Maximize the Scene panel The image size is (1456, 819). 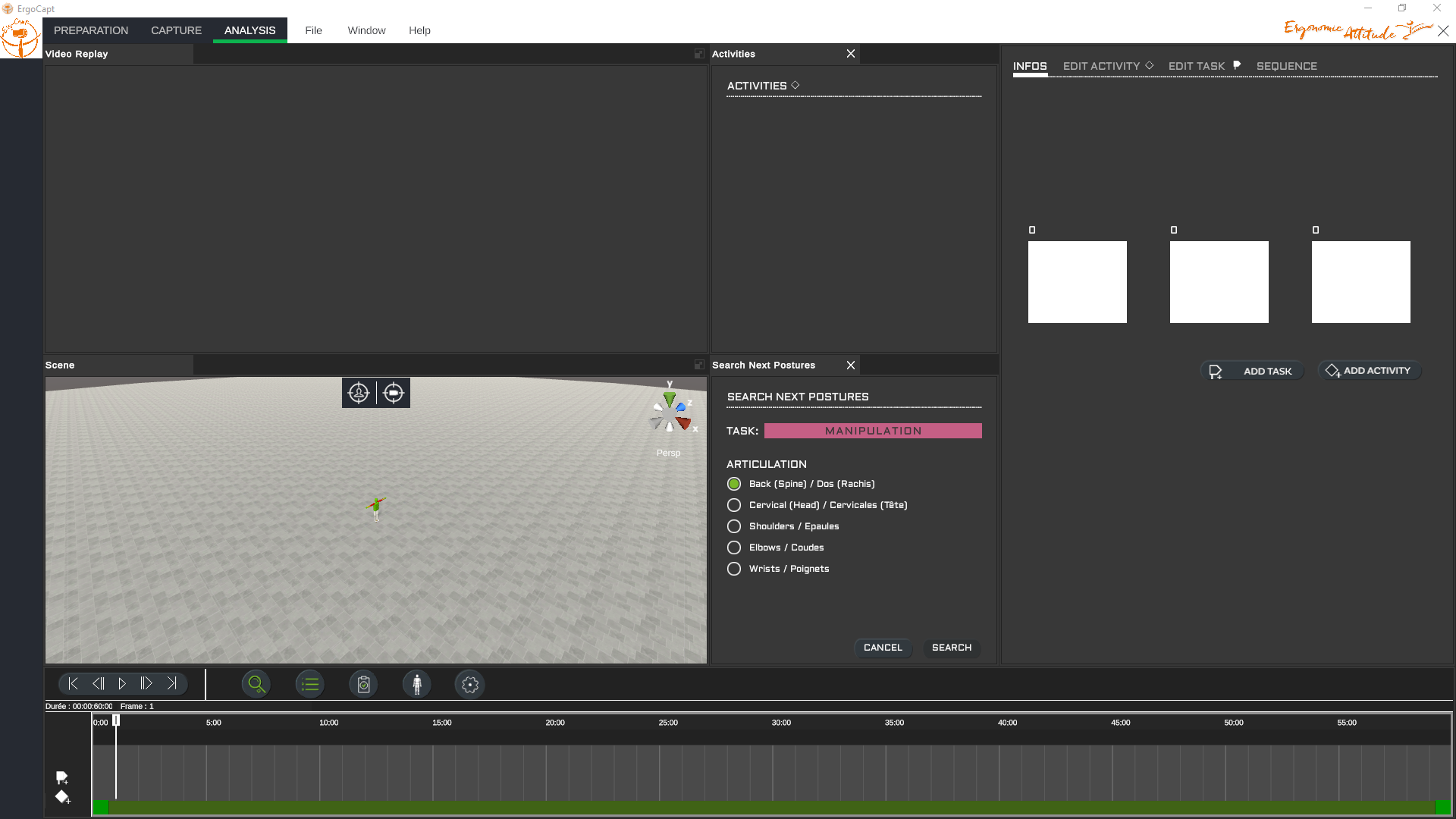click(699, 365)
